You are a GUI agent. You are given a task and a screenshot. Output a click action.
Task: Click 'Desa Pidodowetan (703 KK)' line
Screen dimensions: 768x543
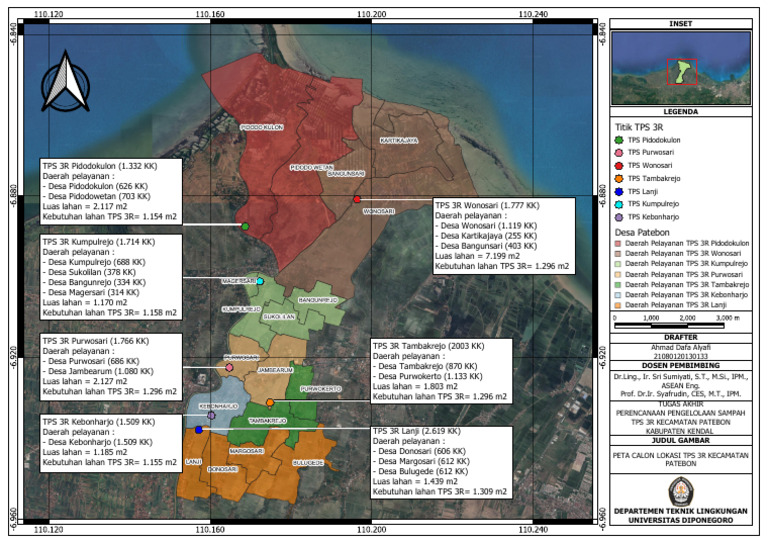(96, 196)
